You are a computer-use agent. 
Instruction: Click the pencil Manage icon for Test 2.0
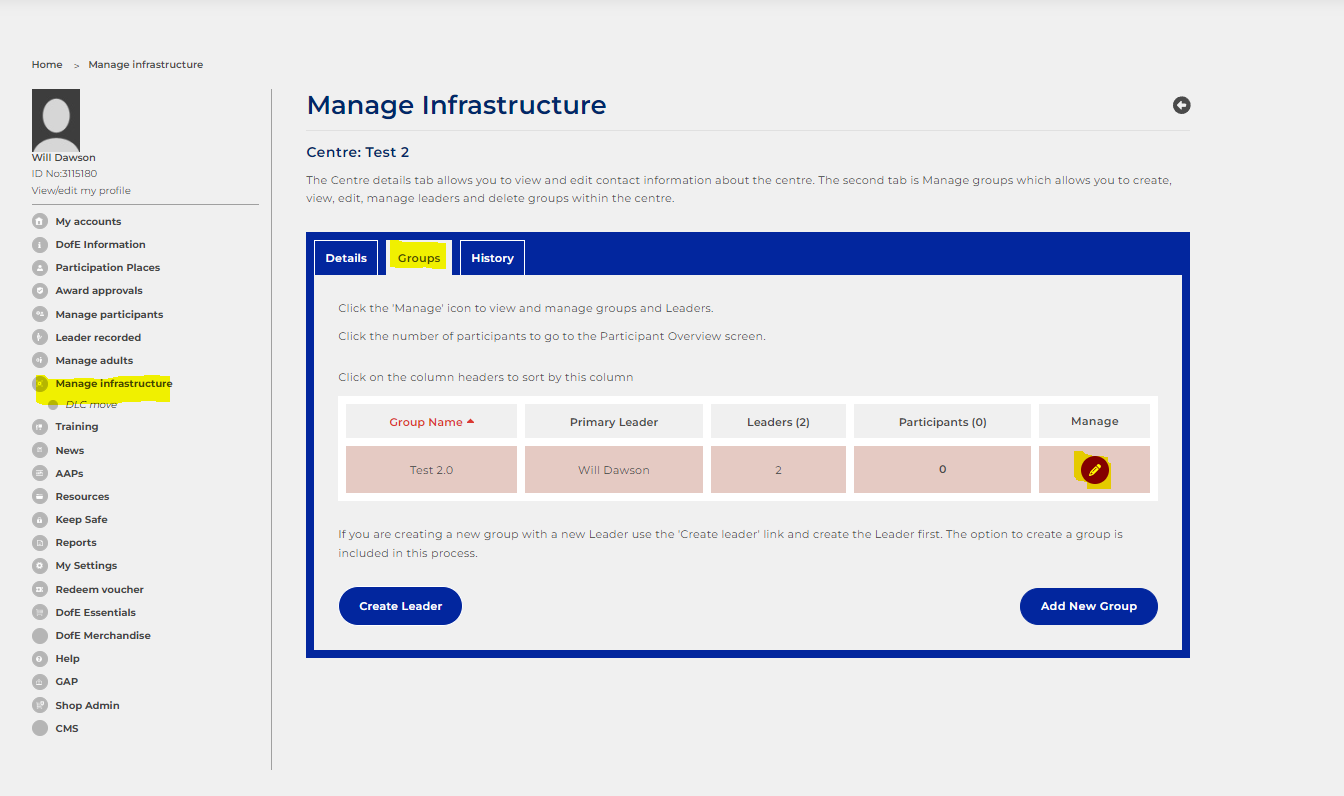coord(1095,470)
